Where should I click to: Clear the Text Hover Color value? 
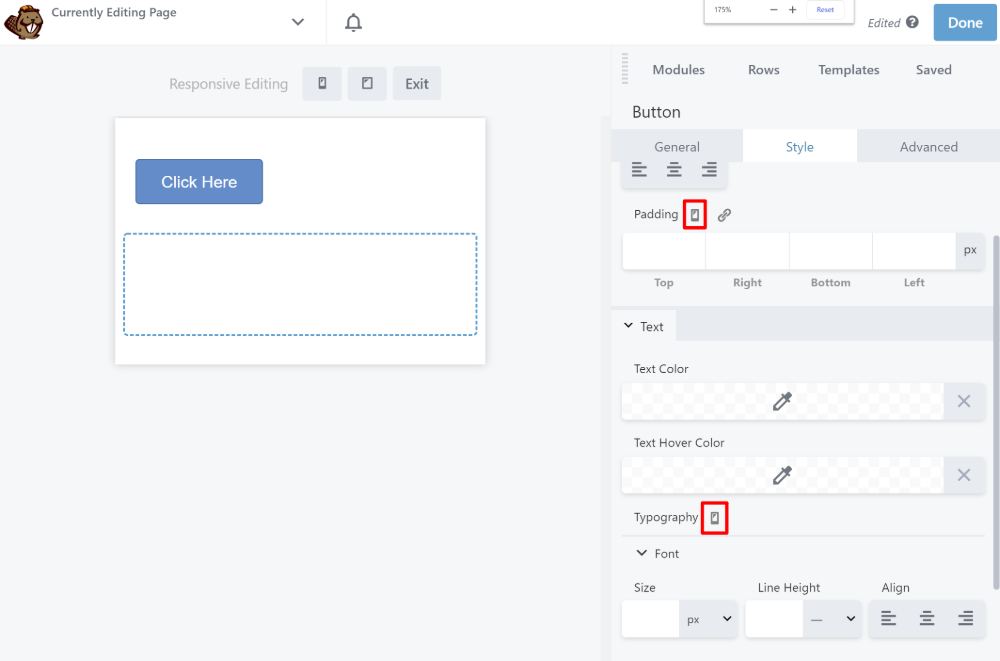[x=964, y=475]
